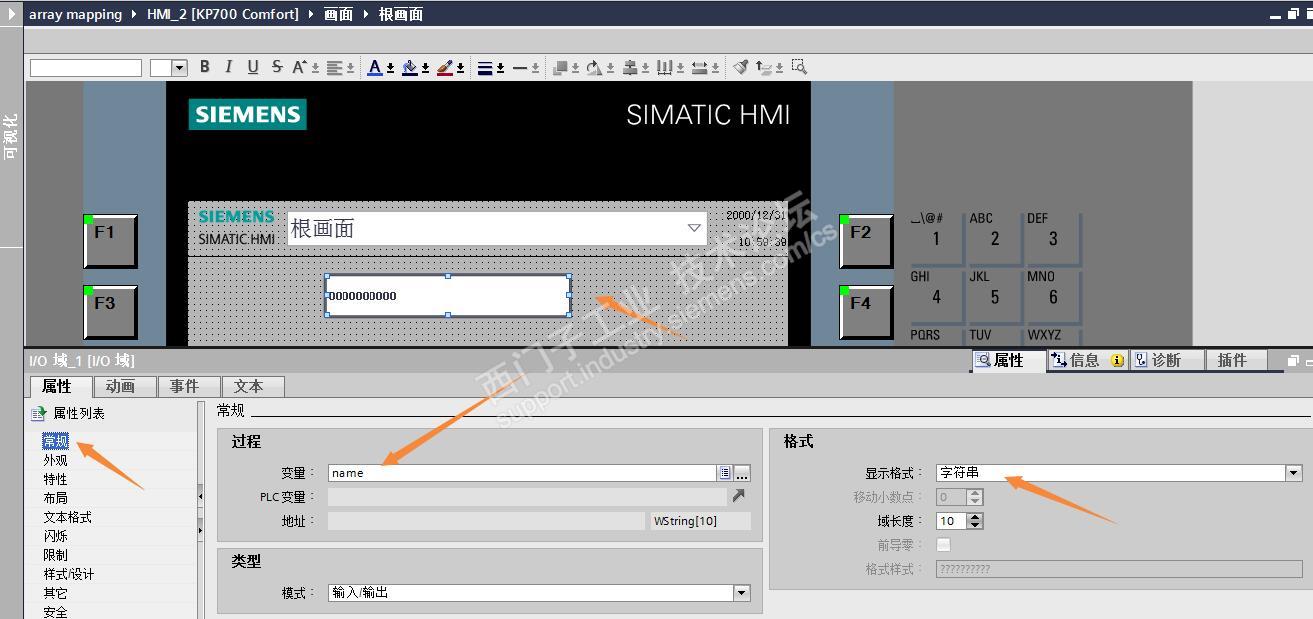Click the font name input box
This screenshot has width=1313, height=619.
86,68
